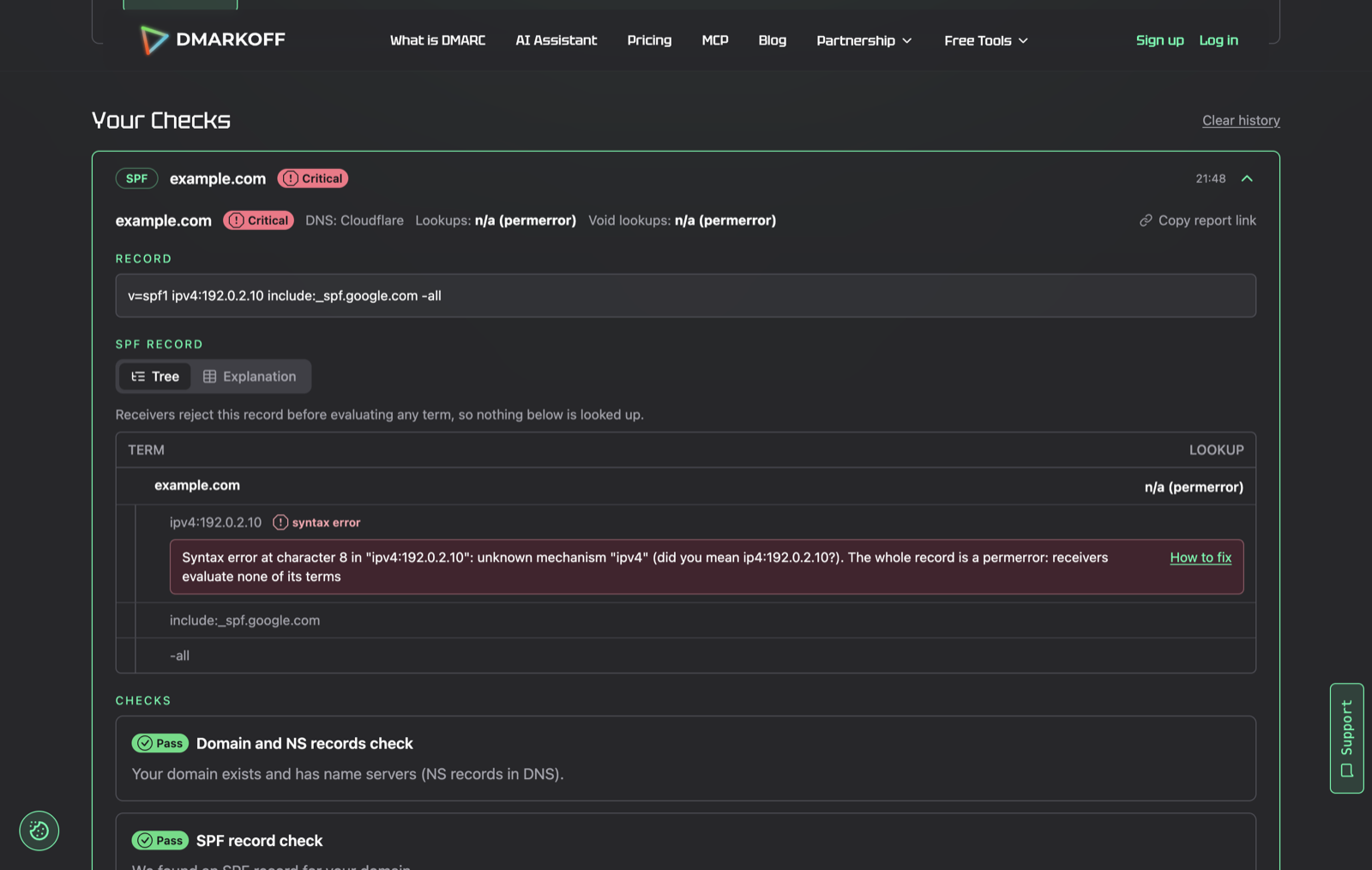Screen dimensions: 1372x870
Task: Click the SPF record text field
Action: click(x=686, y=295)
